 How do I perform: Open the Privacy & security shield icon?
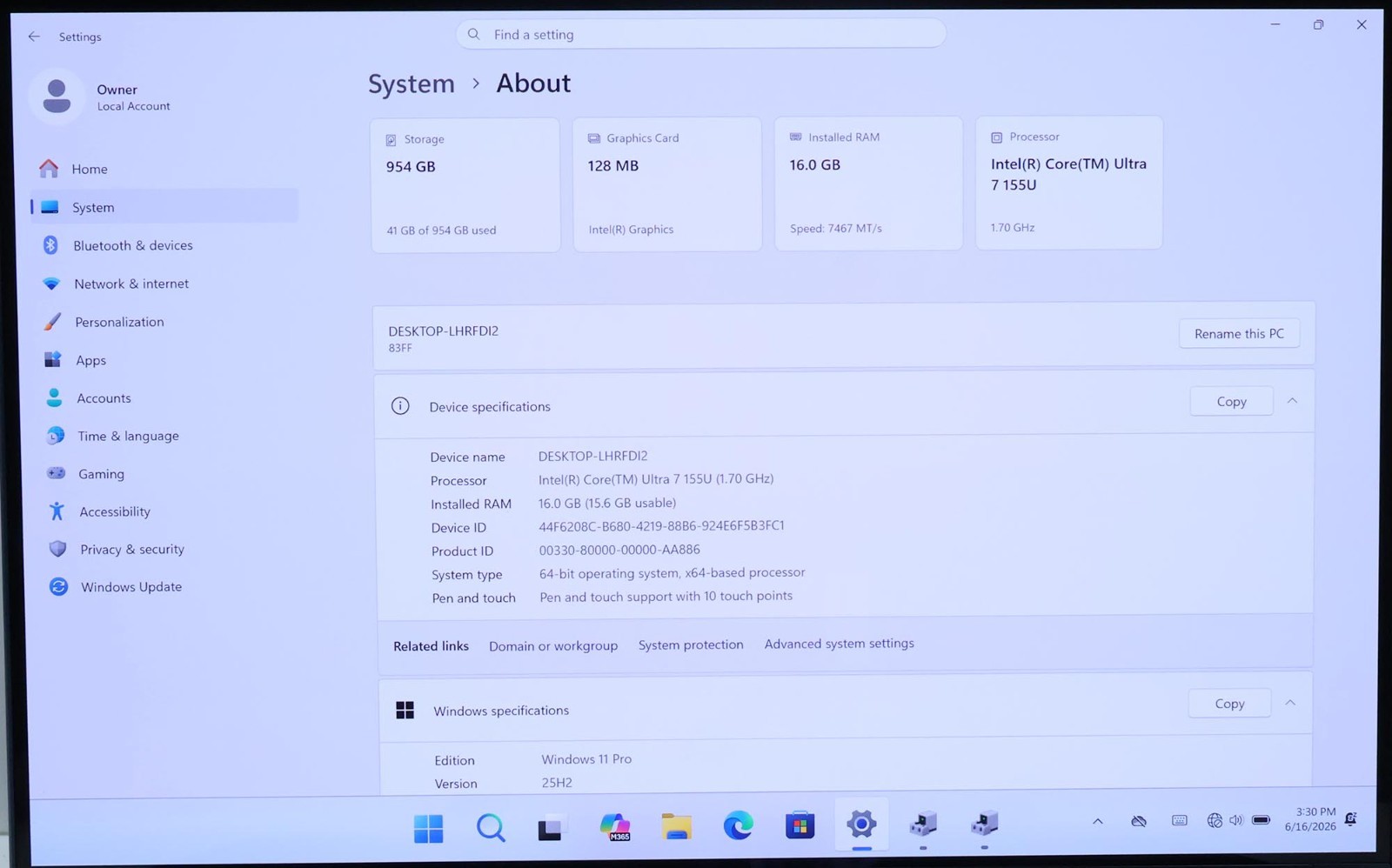(x=57, y=549)
